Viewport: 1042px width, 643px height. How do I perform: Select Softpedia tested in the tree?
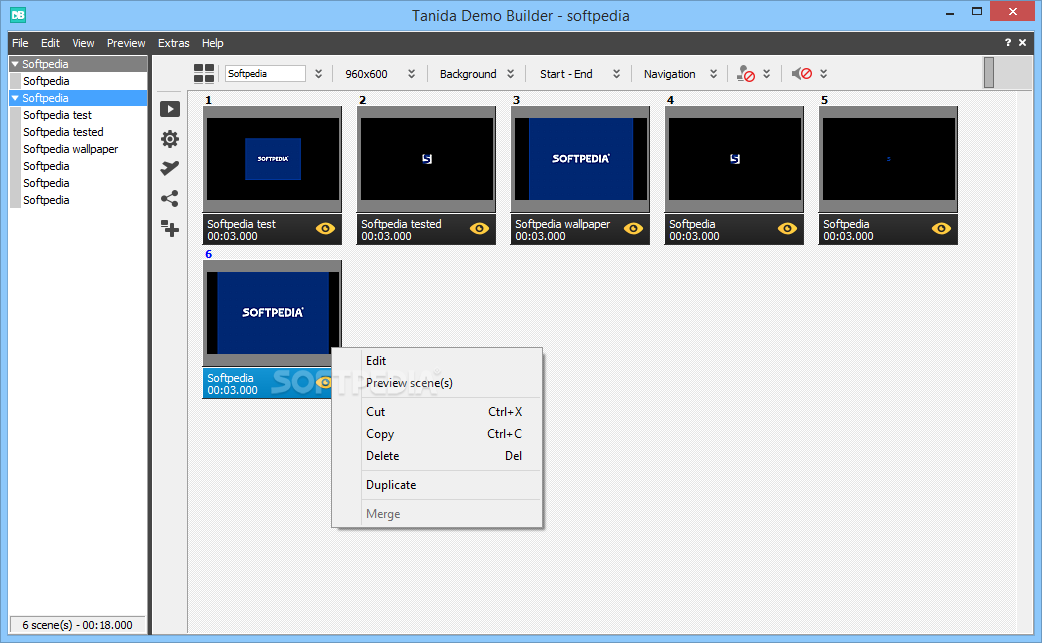[x=63, y=132]
